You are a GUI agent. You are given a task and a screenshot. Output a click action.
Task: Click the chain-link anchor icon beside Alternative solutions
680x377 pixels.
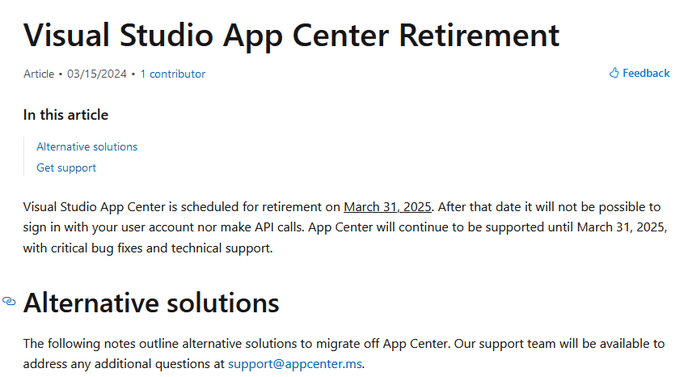point(9,301)
